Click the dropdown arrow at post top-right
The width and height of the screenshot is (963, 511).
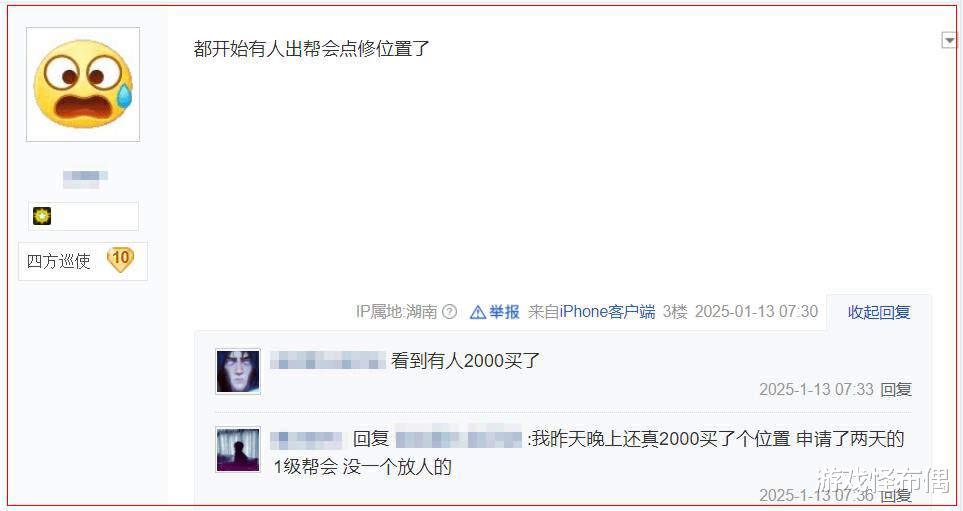pos(949,41)
